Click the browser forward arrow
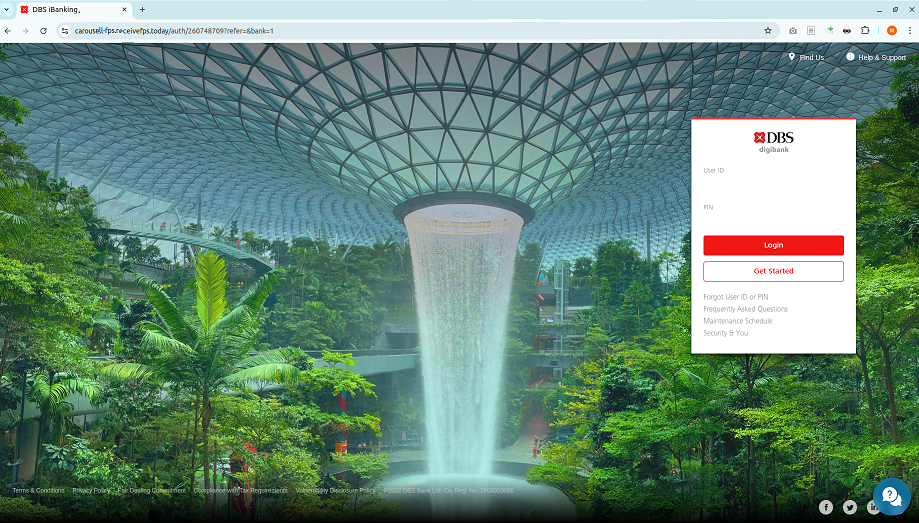Screen dimensions: 919x523 tap(25, 30)
